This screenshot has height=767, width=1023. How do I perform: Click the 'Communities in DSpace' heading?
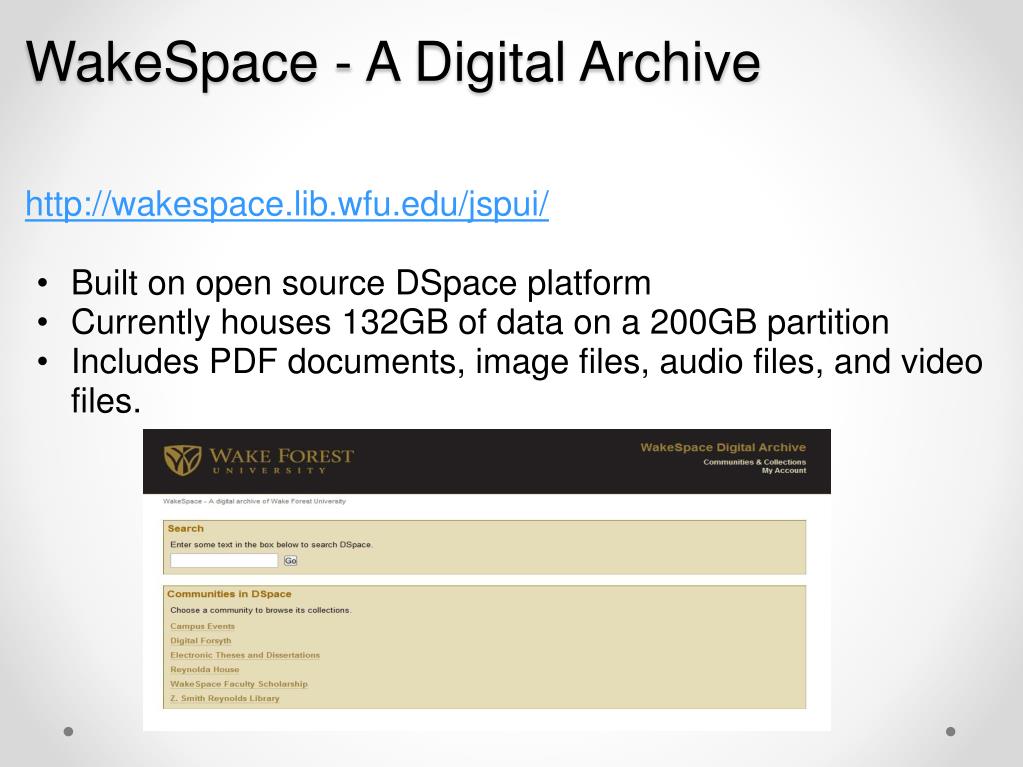click(229, 594)
